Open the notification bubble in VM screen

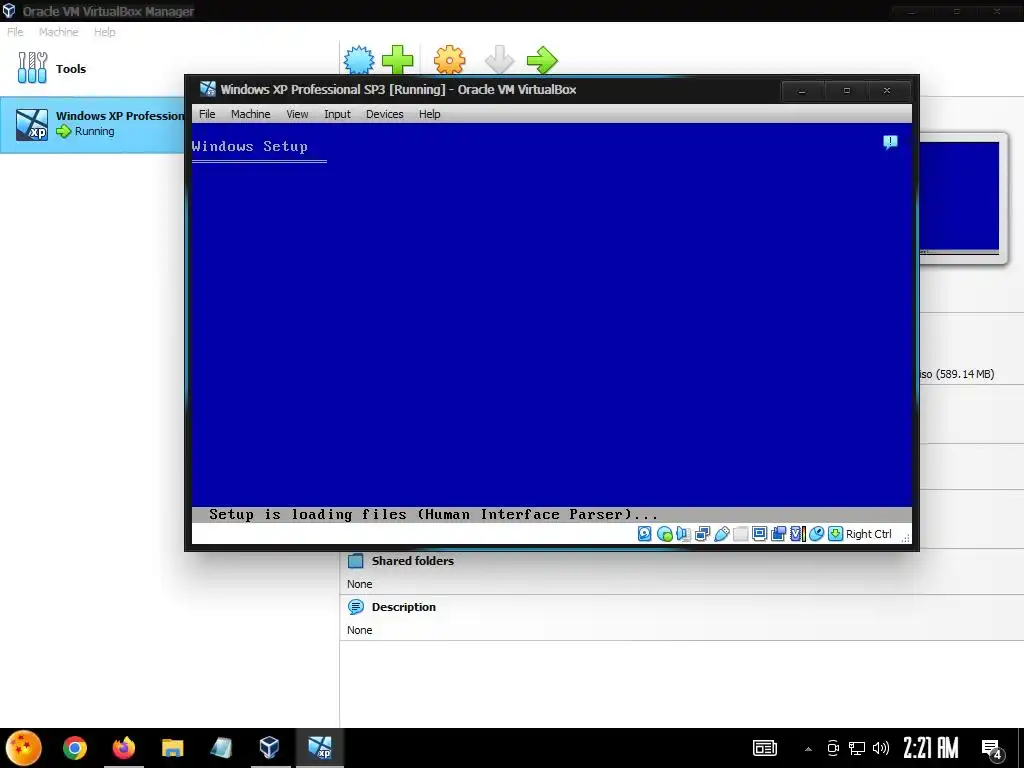pos(890,142)
